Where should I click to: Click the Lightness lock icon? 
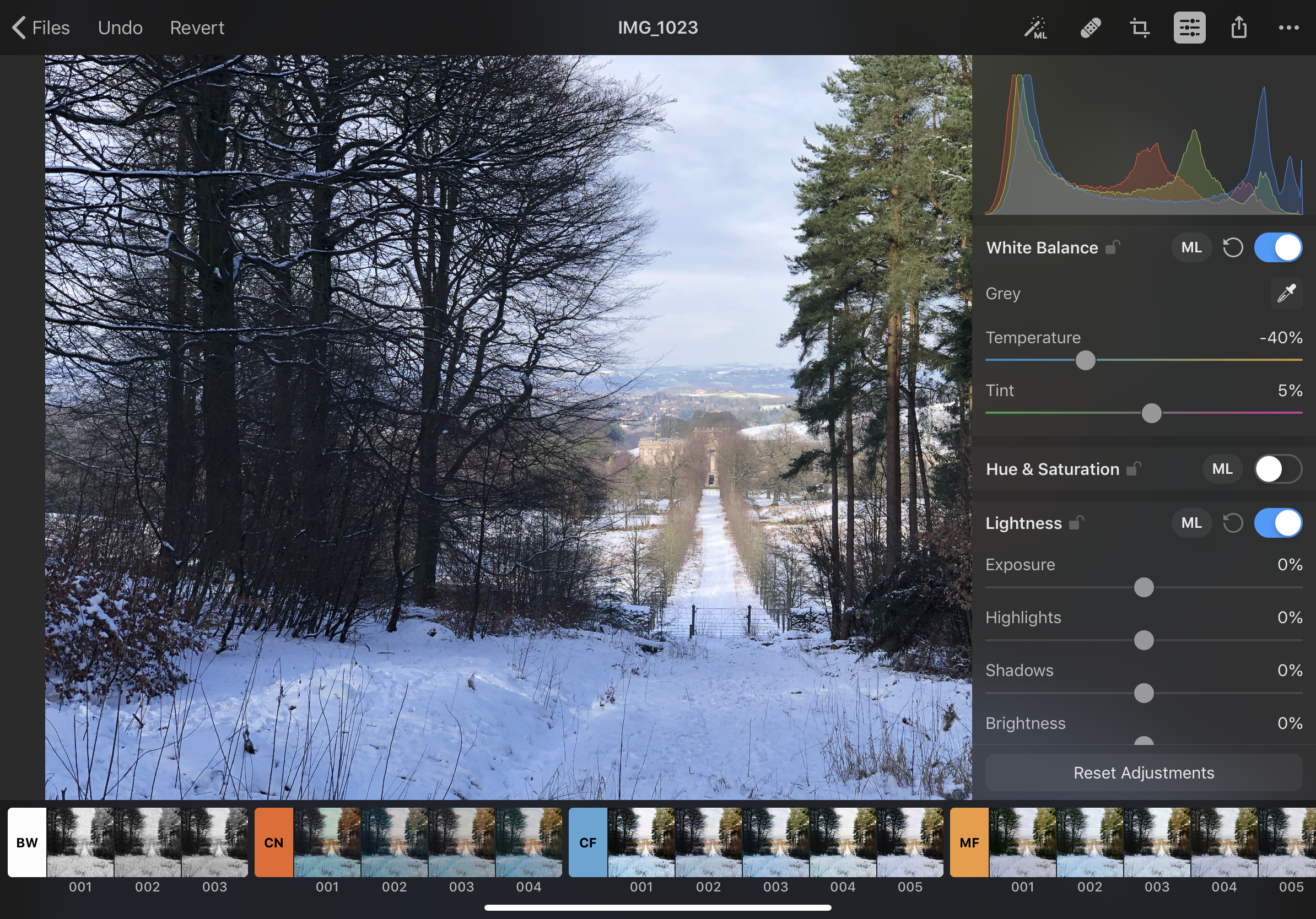click(1076, 522)
